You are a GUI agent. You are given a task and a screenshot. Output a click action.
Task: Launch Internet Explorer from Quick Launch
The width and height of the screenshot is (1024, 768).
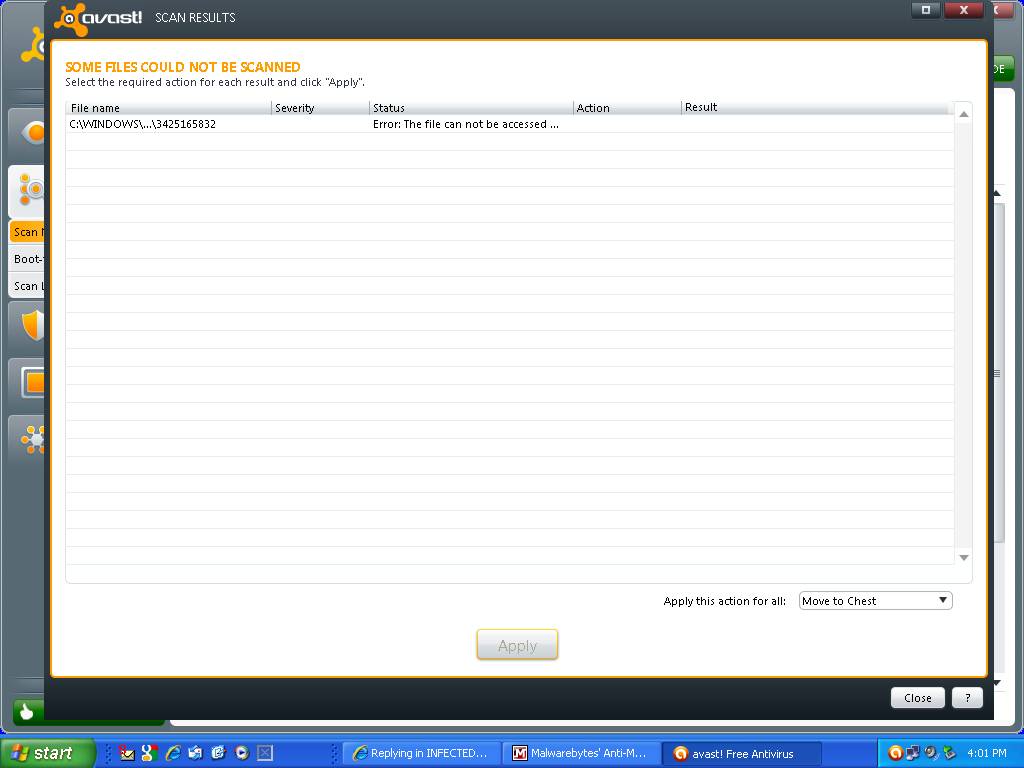coord(172,753)
